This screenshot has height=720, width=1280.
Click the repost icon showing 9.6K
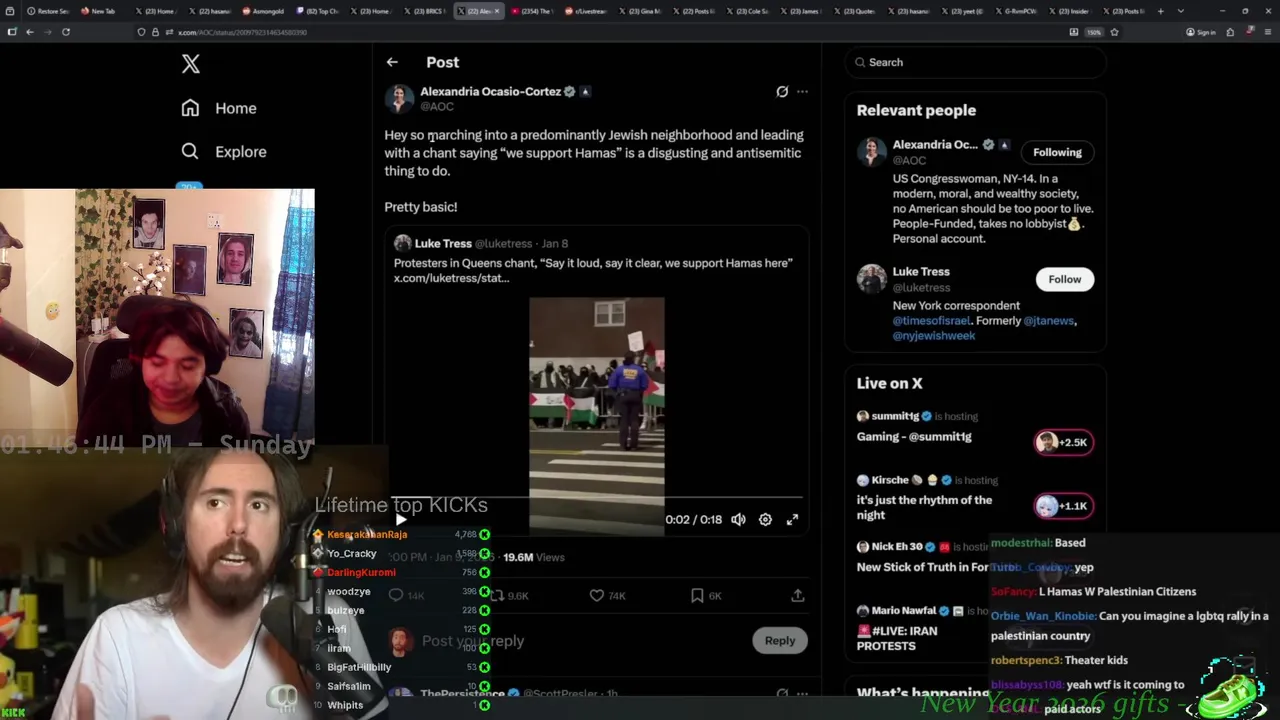(x=497, y=595)
